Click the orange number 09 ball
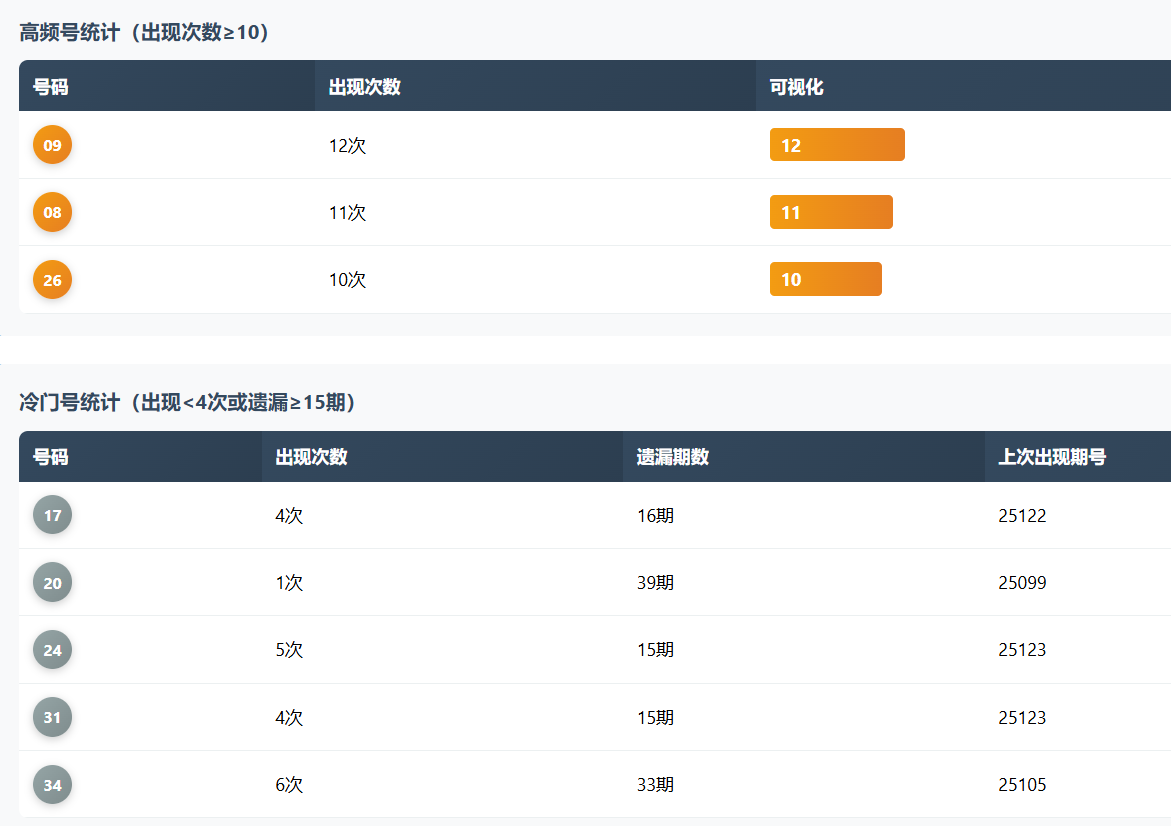 click(x=52, y=145)
